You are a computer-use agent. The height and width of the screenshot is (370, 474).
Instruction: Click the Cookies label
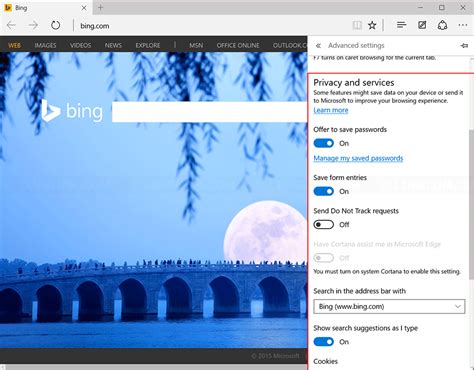[x=325, y=361]
